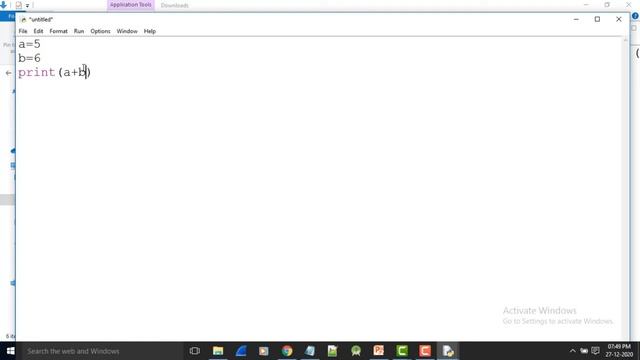Click the battery tray icon
Screen dimensions: 640x360
[584, 351]
